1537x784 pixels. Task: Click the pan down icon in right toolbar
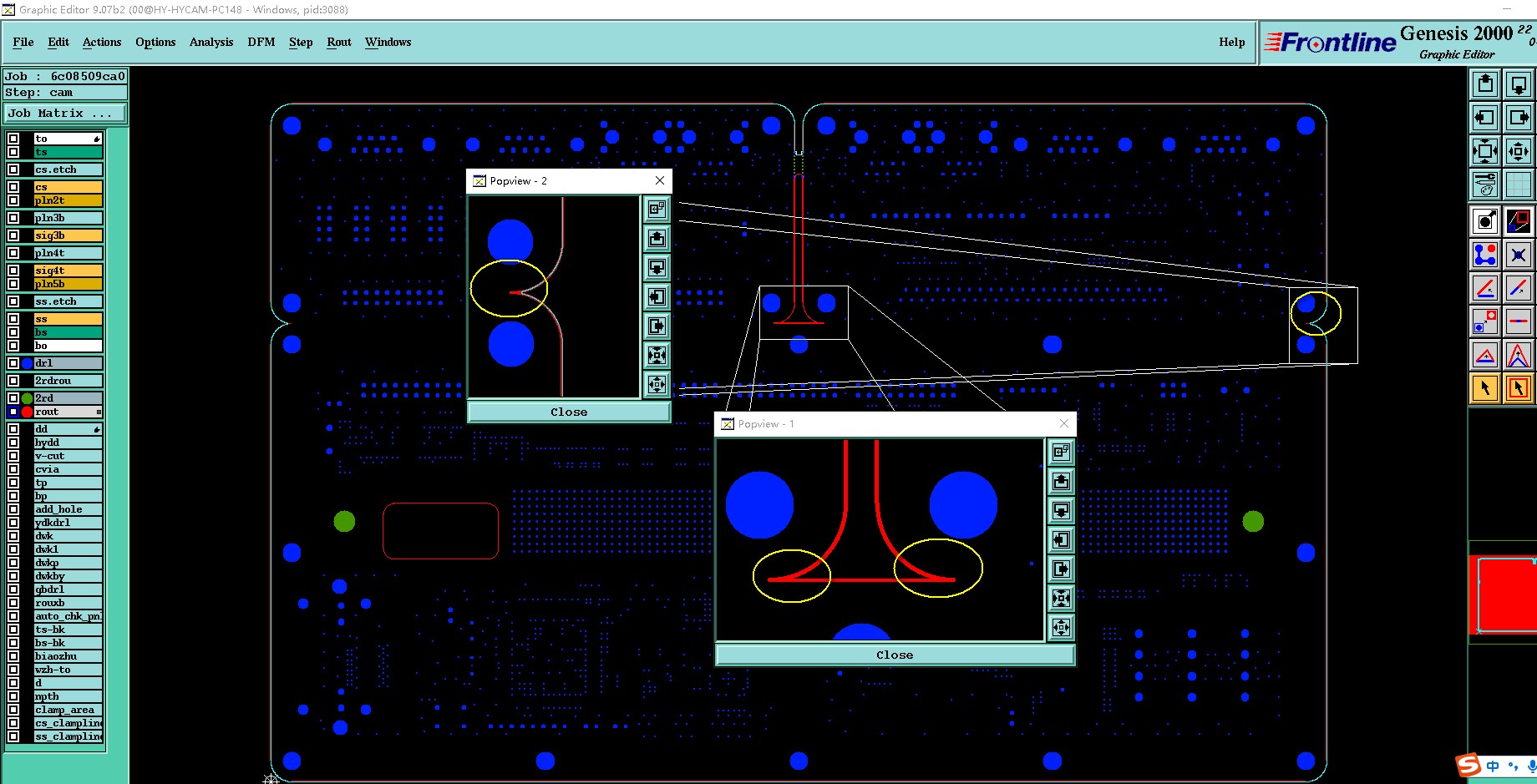click(x=1519, y=84)
